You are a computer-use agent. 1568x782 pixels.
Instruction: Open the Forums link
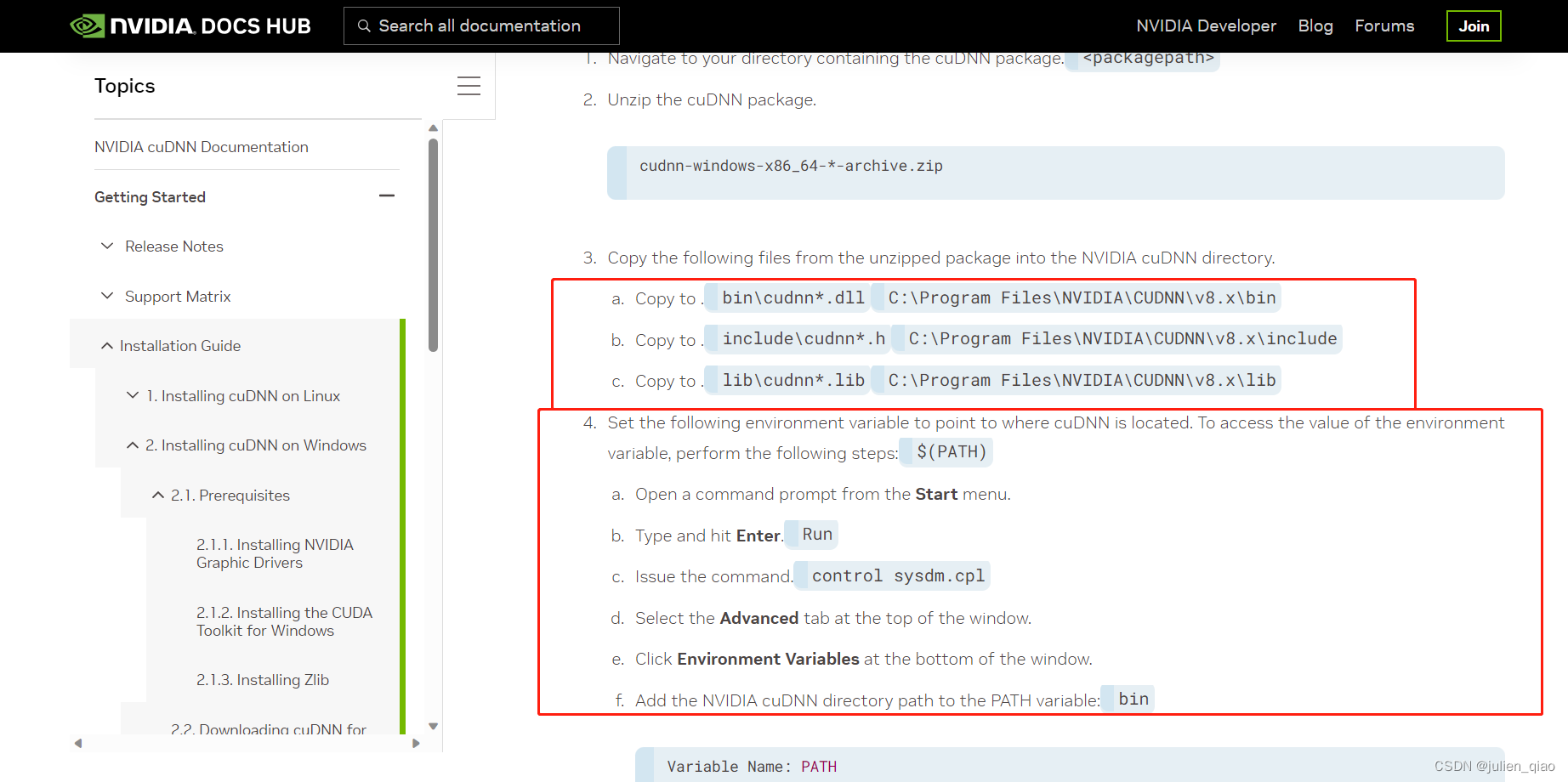[x=1384, y=25]
